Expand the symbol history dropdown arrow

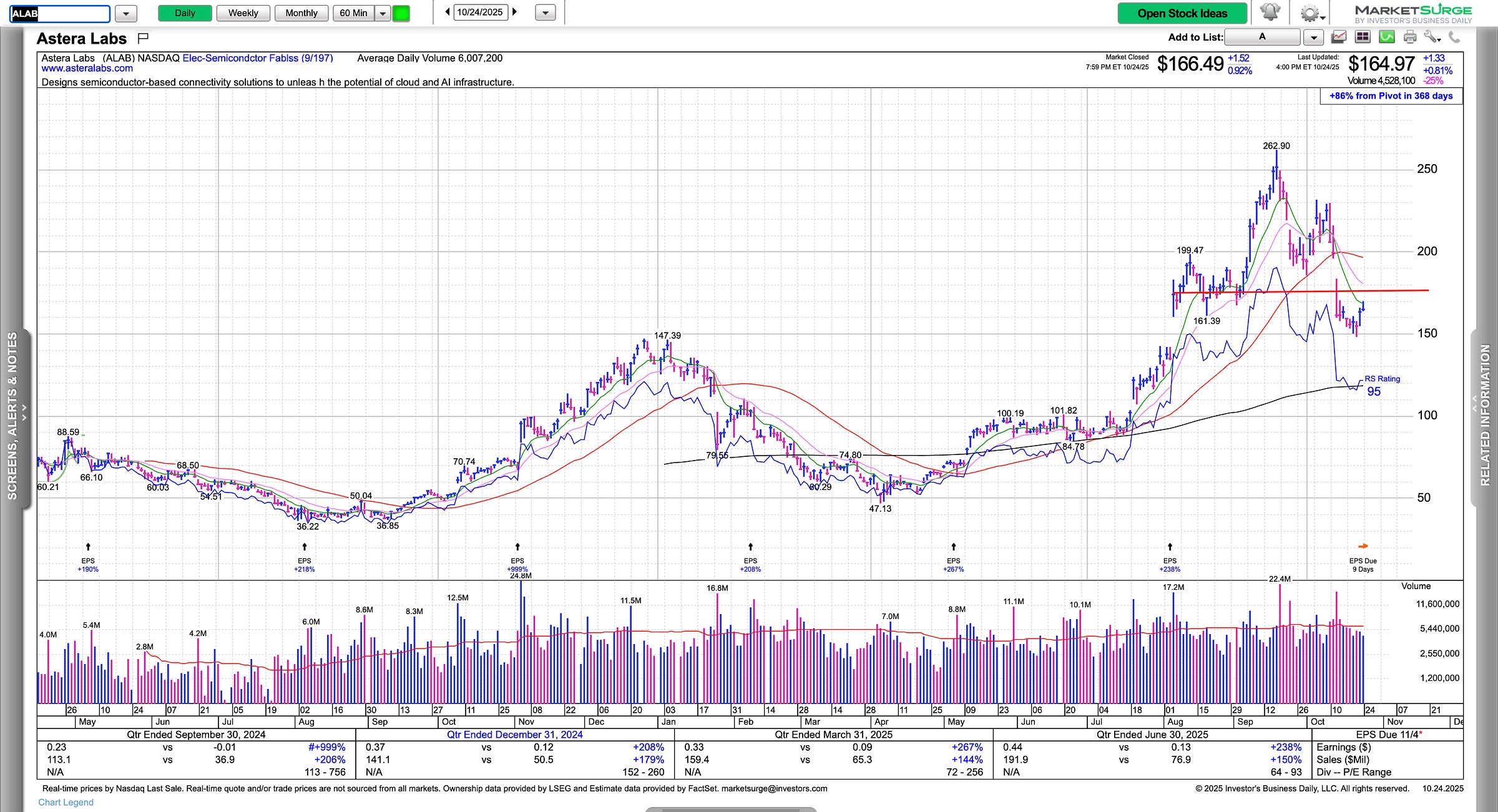(x=126, y=13)
